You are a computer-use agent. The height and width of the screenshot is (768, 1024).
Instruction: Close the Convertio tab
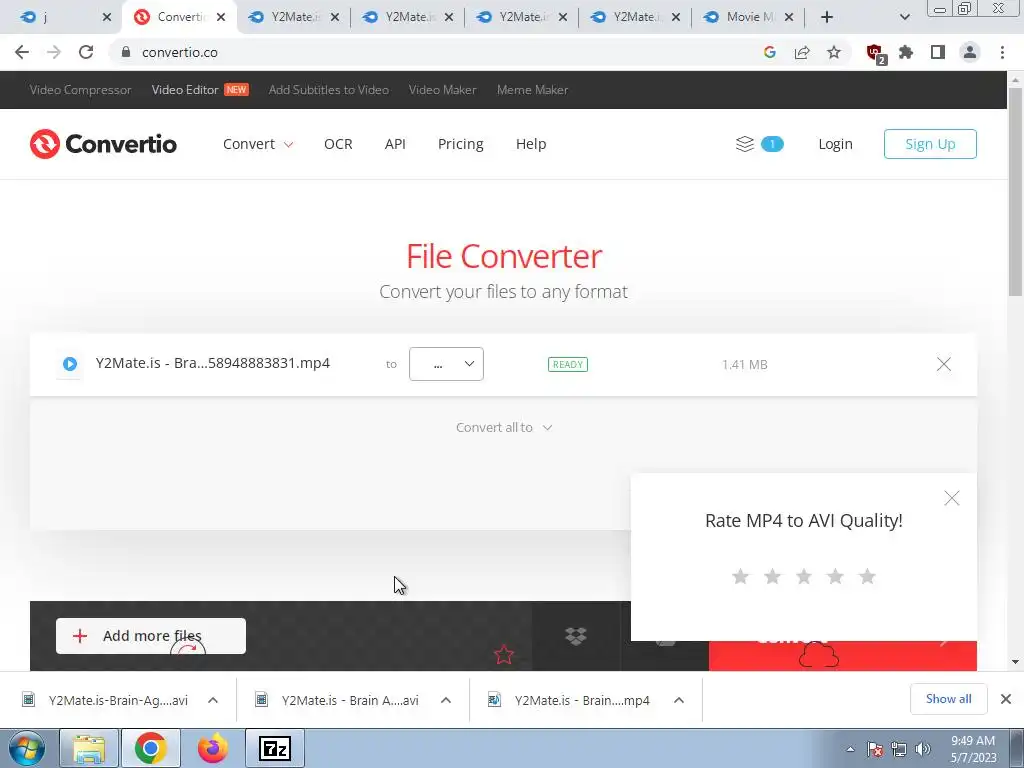(x=221, y=17)
